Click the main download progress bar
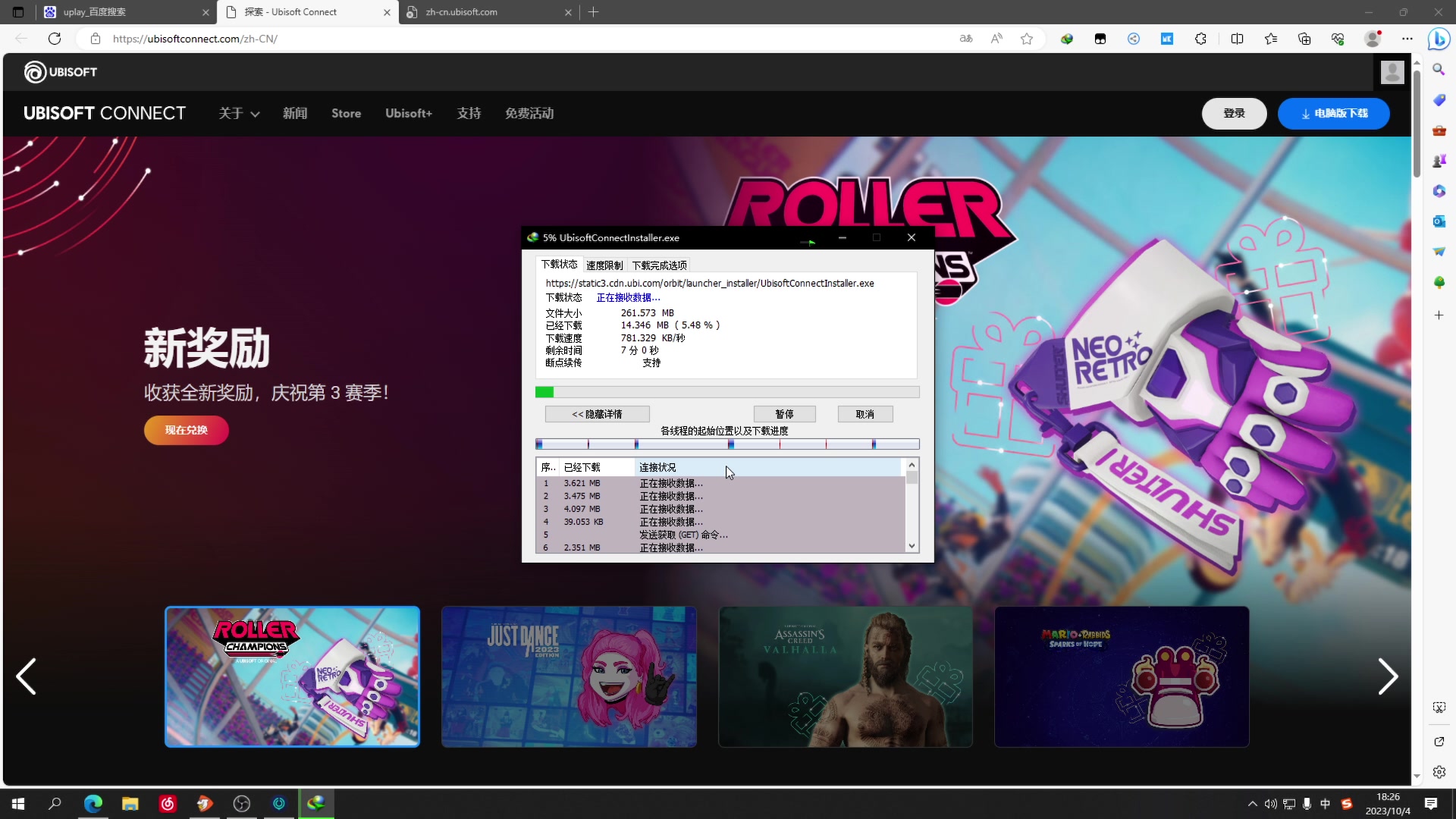The image size is (1456, 819). tap(727, 392)
